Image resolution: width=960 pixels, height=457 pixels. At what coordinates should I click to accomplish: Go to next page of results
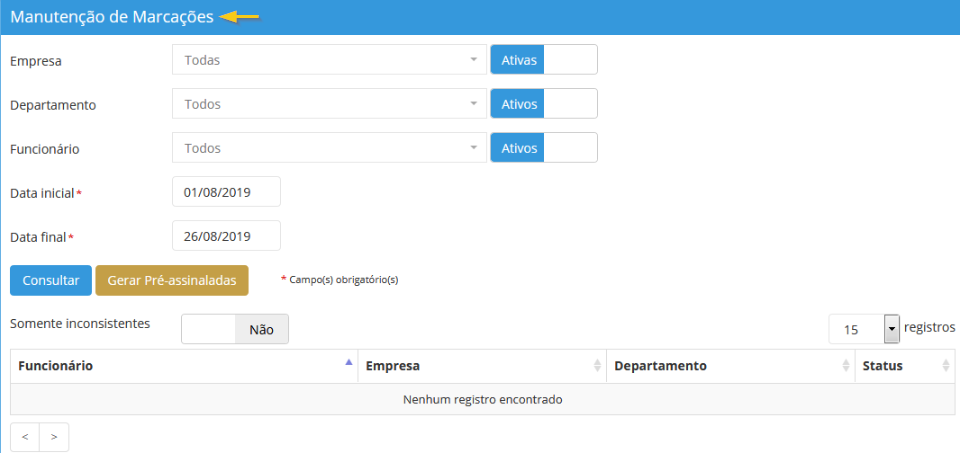coord(54,437)
